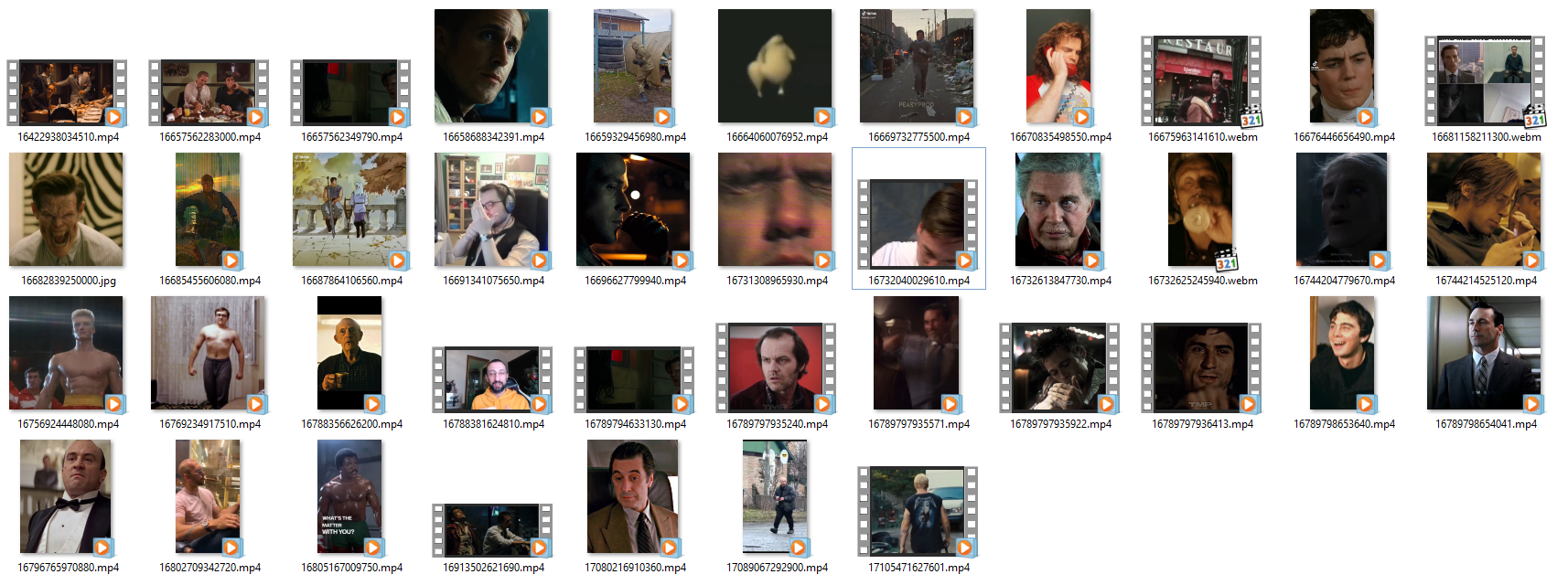Click filename 16769234917510.mp4

(x=210, y=424)
